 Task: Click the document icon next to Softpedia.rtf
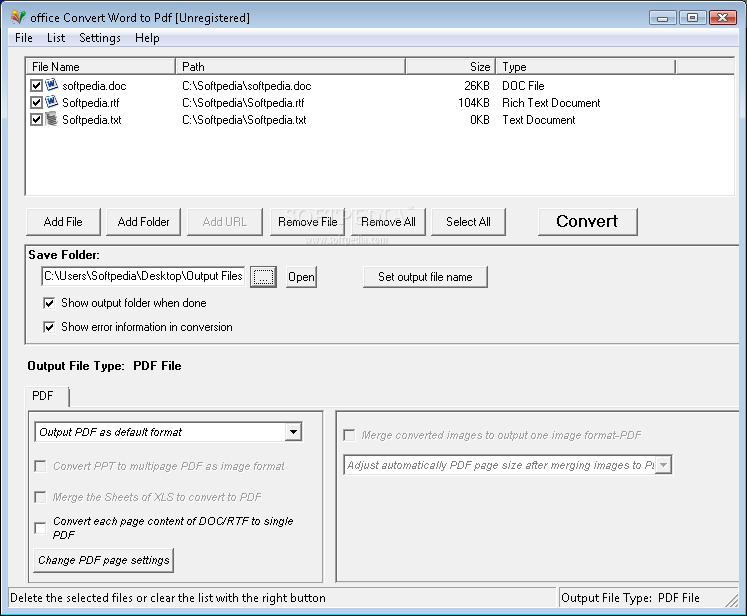(52, 103)
